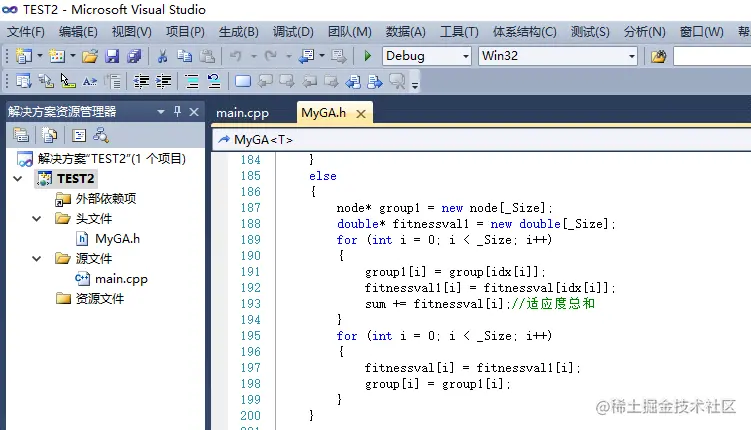Increase line indent with toolbar icon

click(163, 81)
